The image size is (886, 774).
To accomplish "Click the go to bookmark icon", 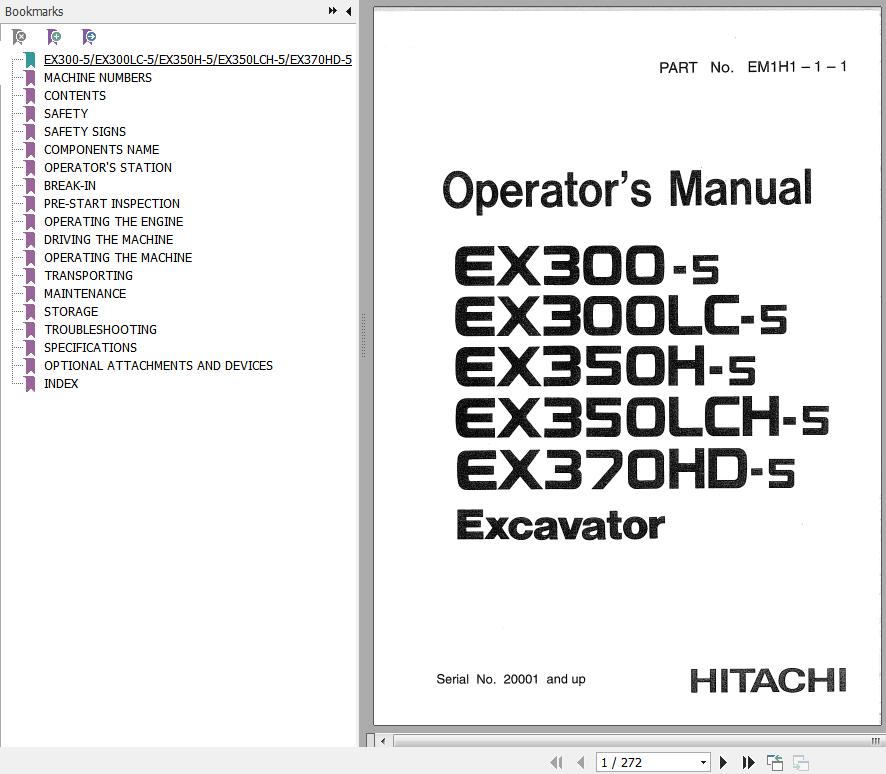I will point(89,37).
